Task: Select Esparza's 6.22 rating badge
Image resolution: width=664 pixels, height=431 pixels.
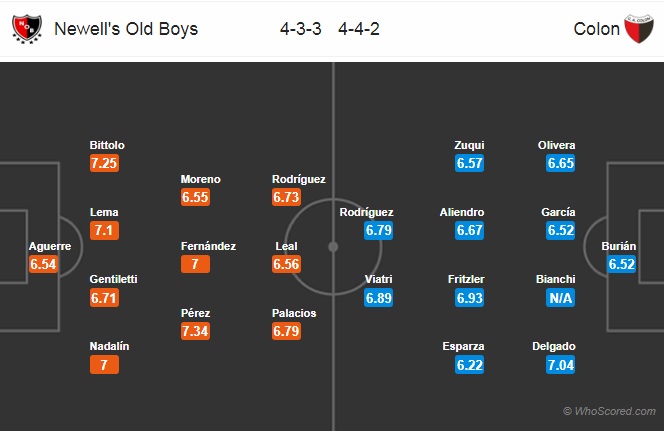Action: coord(469,365)
